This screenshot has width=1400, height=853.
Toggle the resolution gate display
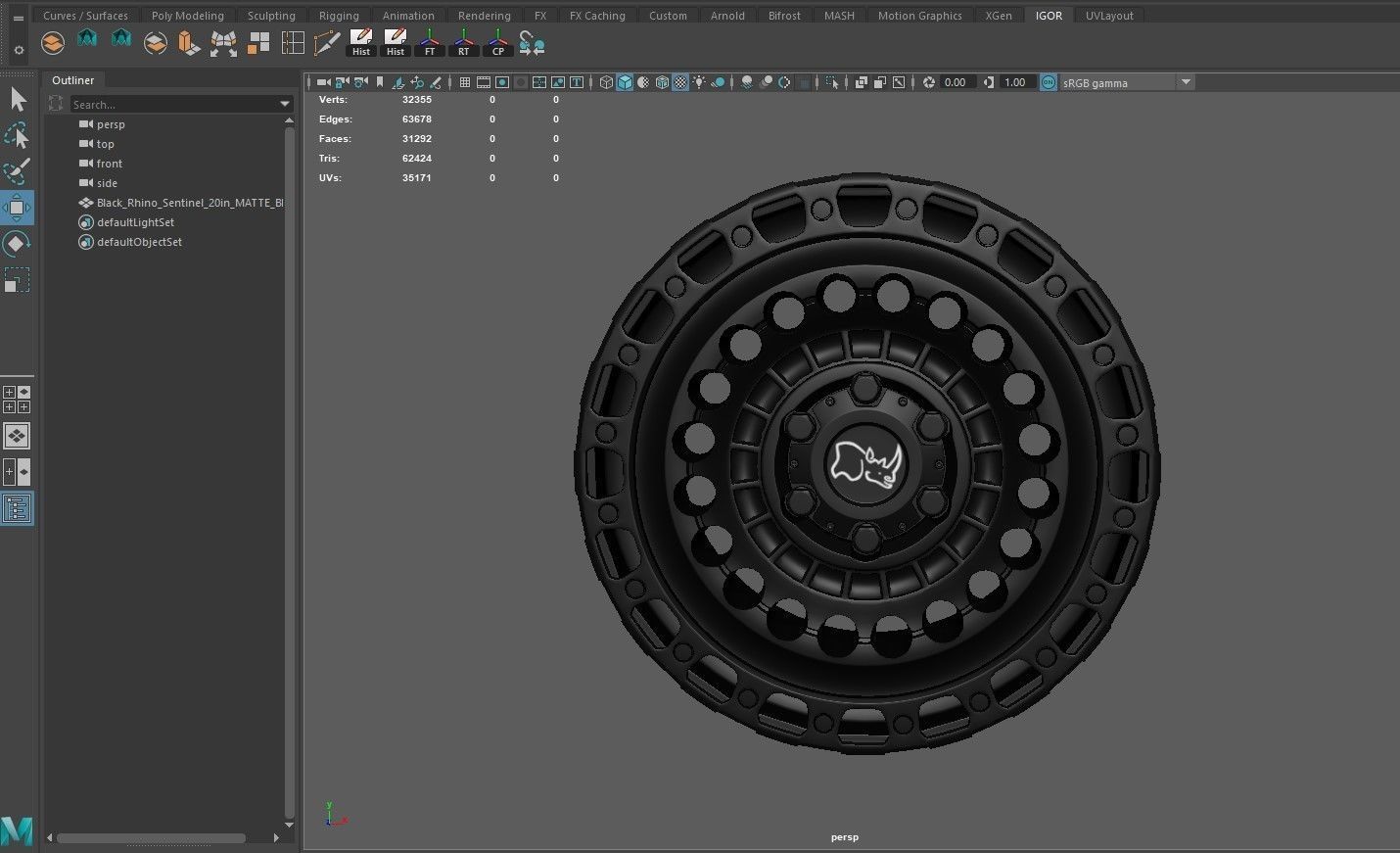(x=502, y=82)
